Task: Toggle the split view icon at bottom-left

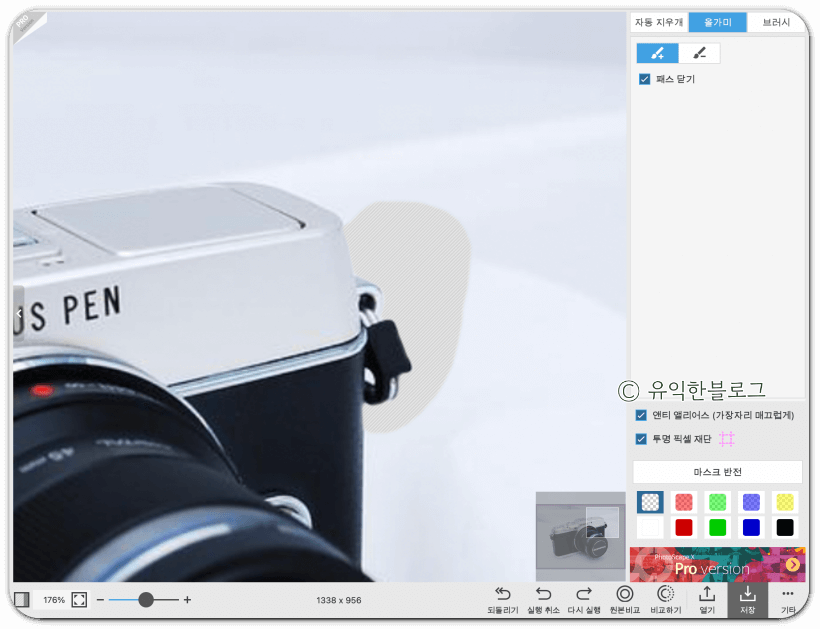Action: [x=22, y=600]
